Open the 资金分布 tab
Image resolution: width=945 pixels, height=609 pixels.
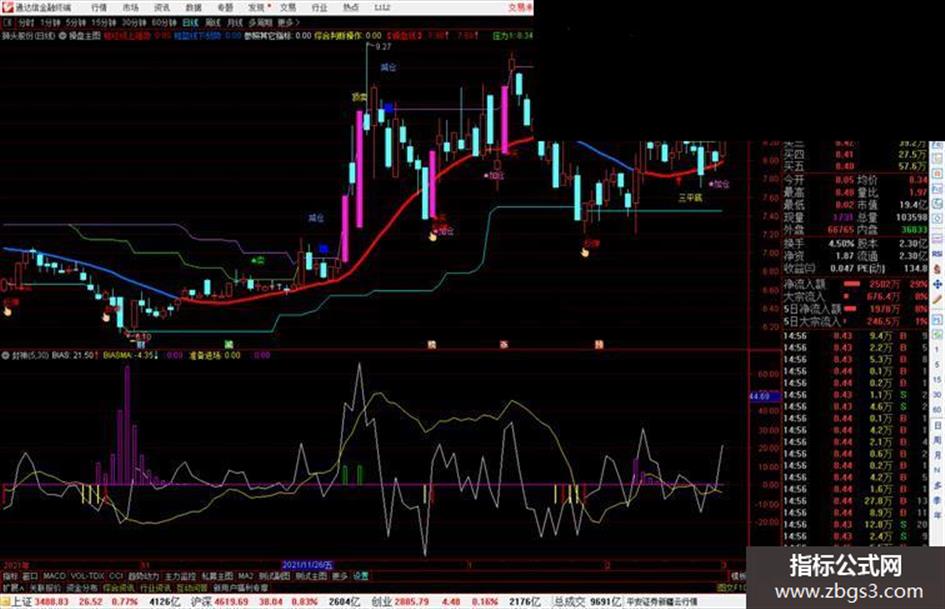coord(82,587)
